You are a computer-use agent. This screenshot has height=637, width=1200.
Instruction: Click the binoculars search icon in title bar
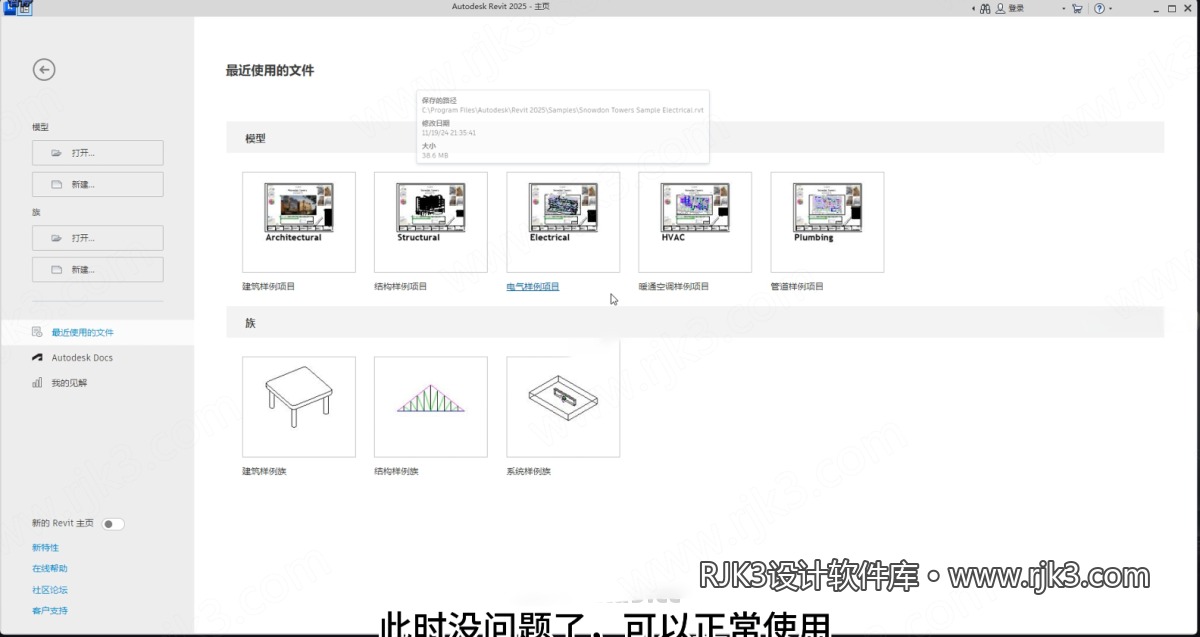pyautogui.click(x=985, y=8)
